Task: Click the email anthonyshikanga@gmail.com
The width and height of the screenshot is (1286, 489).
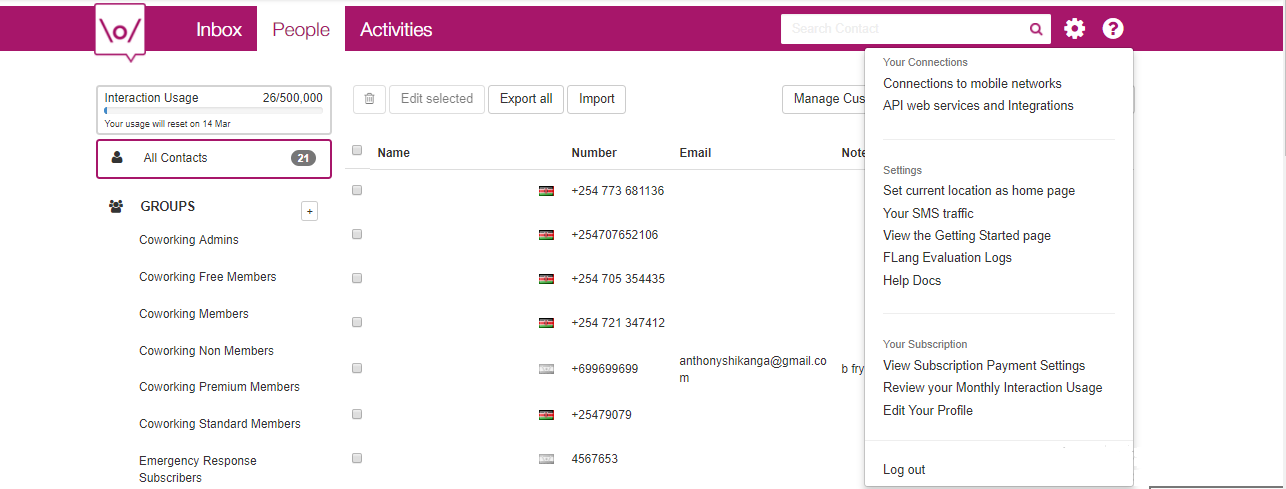Action: (x=753, y=369)
